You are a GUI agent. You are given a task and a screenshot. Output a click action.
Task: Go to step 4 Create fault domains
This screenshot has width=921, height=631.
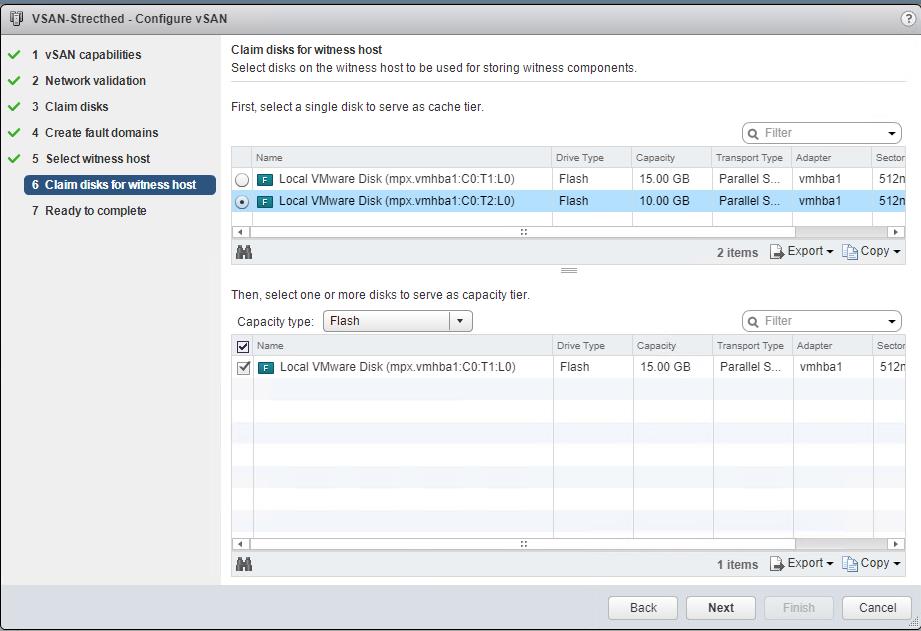tap(95, 133)
